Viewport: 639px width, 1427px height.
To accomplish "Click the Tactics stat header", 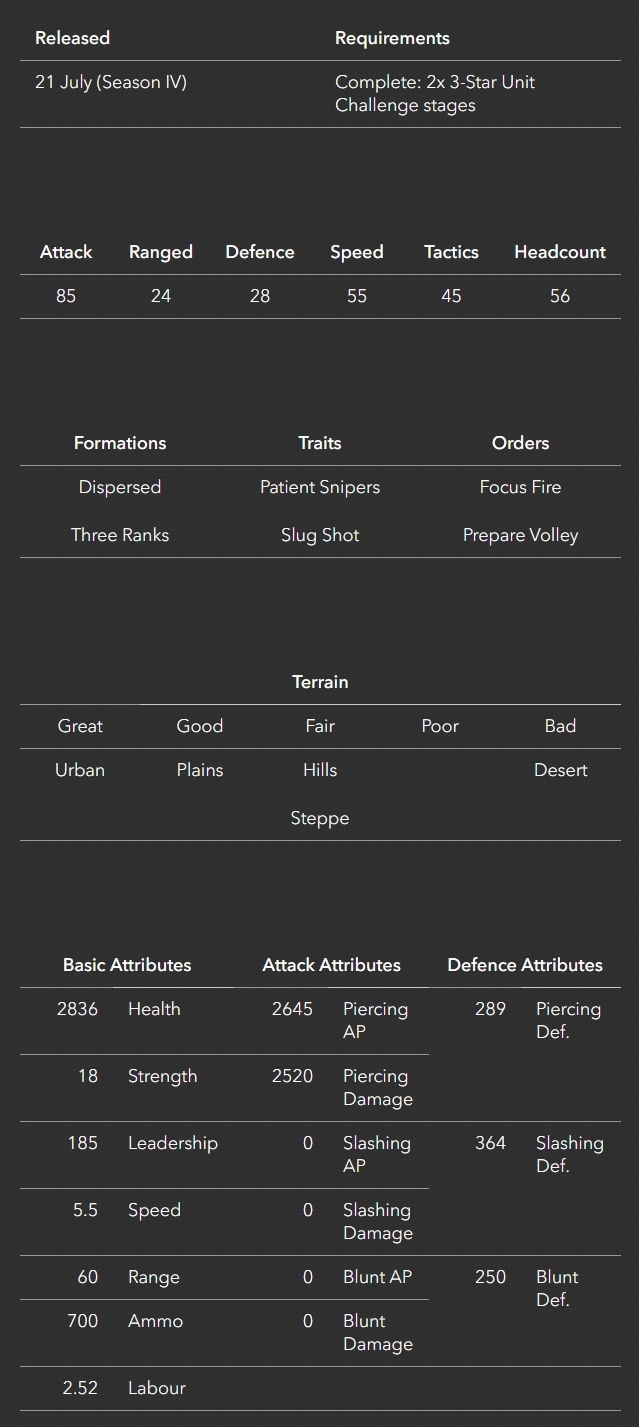I will point(451,252).
